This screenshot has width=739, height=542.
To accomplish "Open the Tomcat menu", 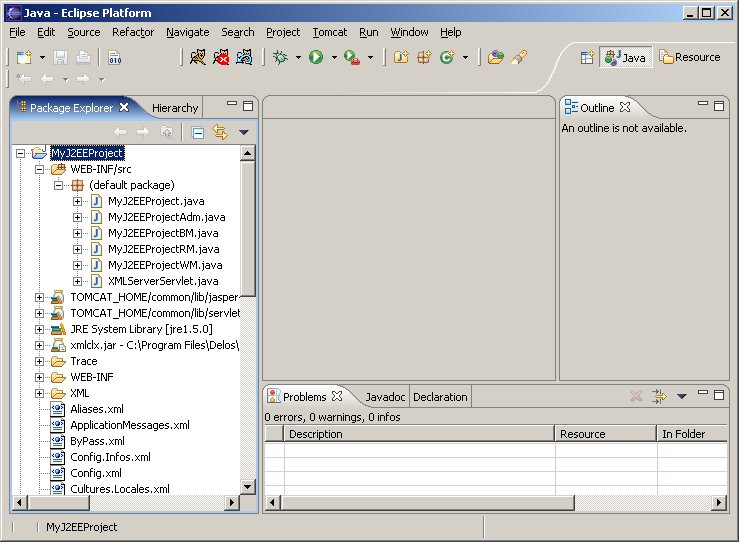I will (329, 32).
